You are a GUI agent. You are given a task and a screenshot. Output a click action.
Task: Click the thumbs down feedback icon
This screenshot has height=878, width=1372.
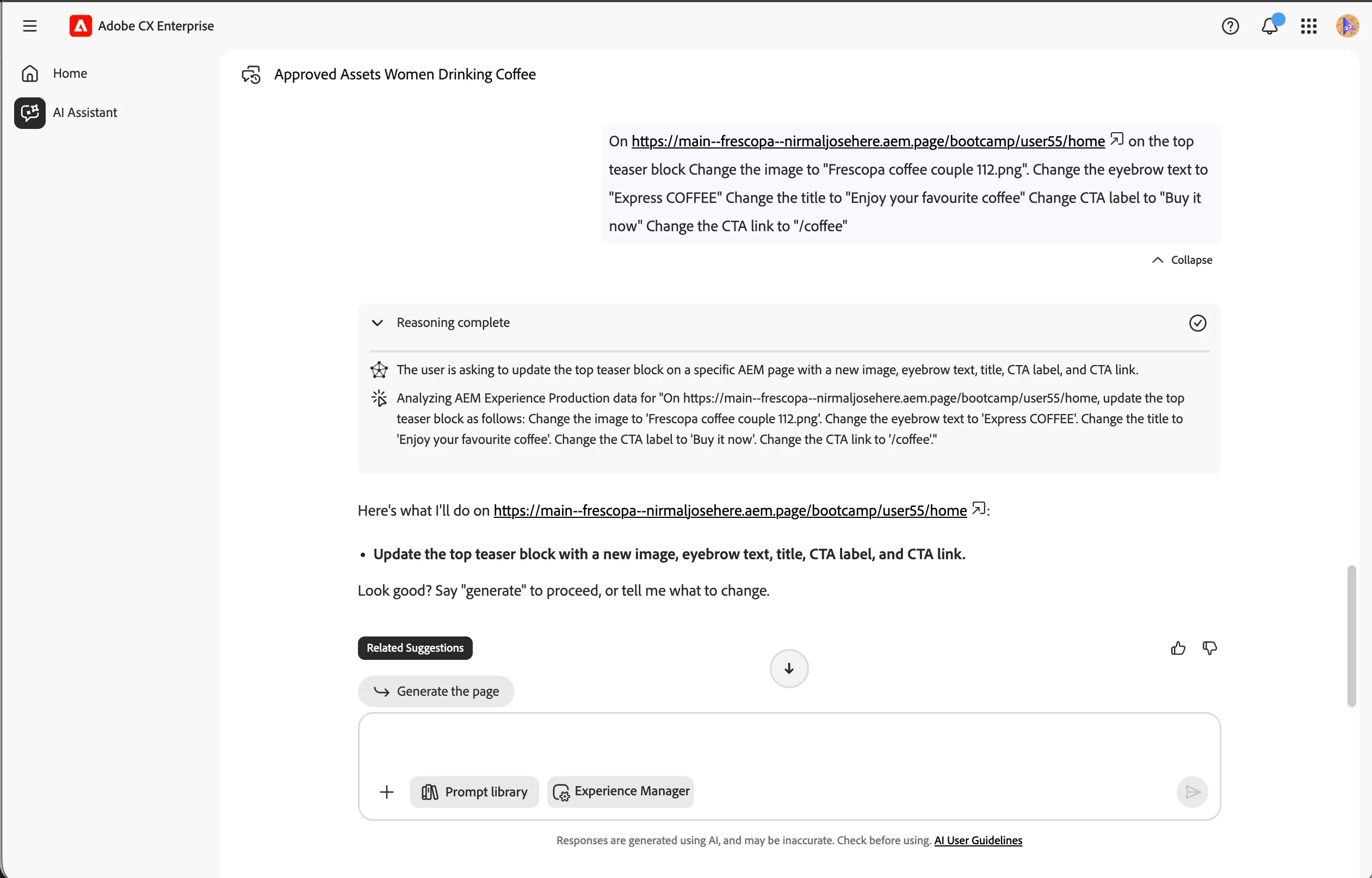click(1209, 649)
